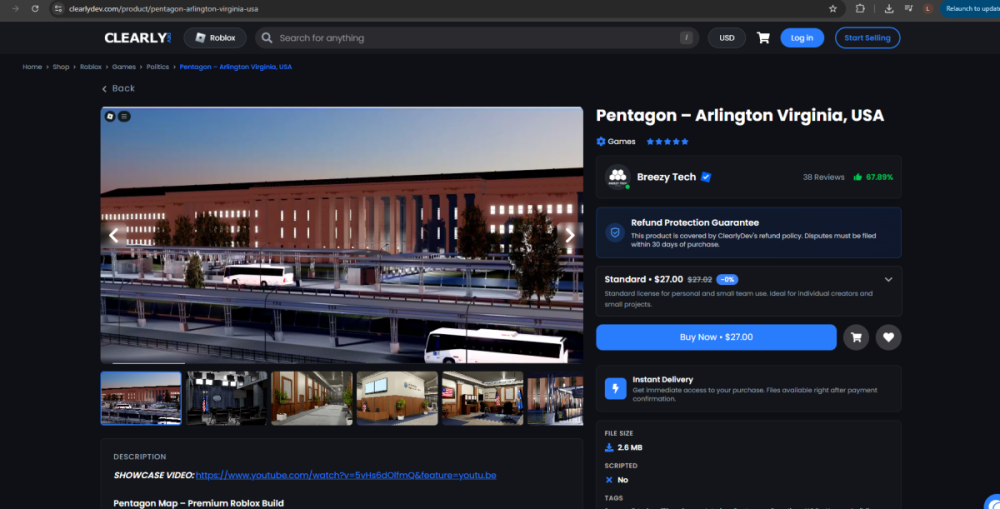Viewport: 1000px width, 509px height.
Task: Open browser downloads icon
Action: pyautogui.click(x=889, y=9)
